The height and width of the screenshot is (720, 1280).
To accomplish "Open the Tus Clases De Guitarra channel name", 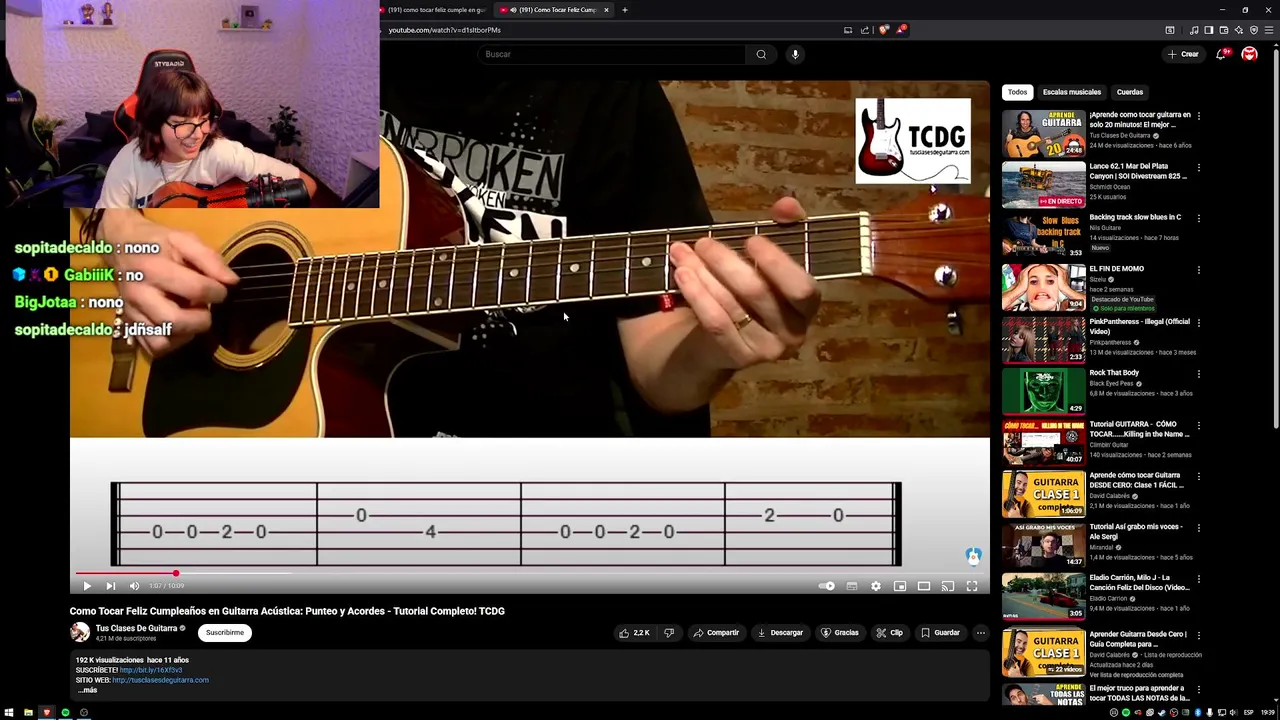I will [x=136, y=628].
